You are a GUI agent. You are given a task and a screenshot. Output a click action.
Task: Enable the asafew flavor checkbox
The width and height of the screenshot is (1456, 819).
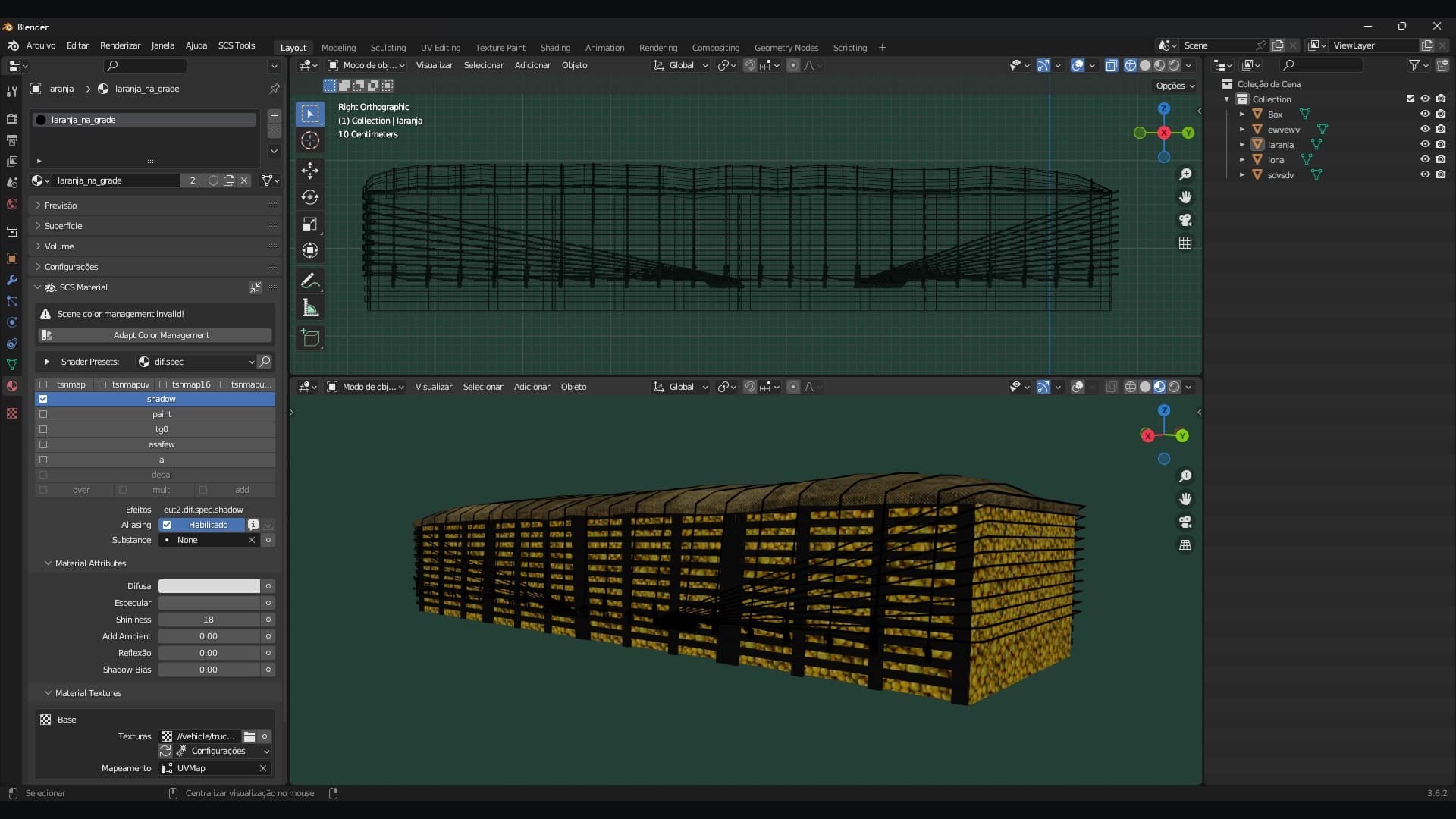click(43, 444)
